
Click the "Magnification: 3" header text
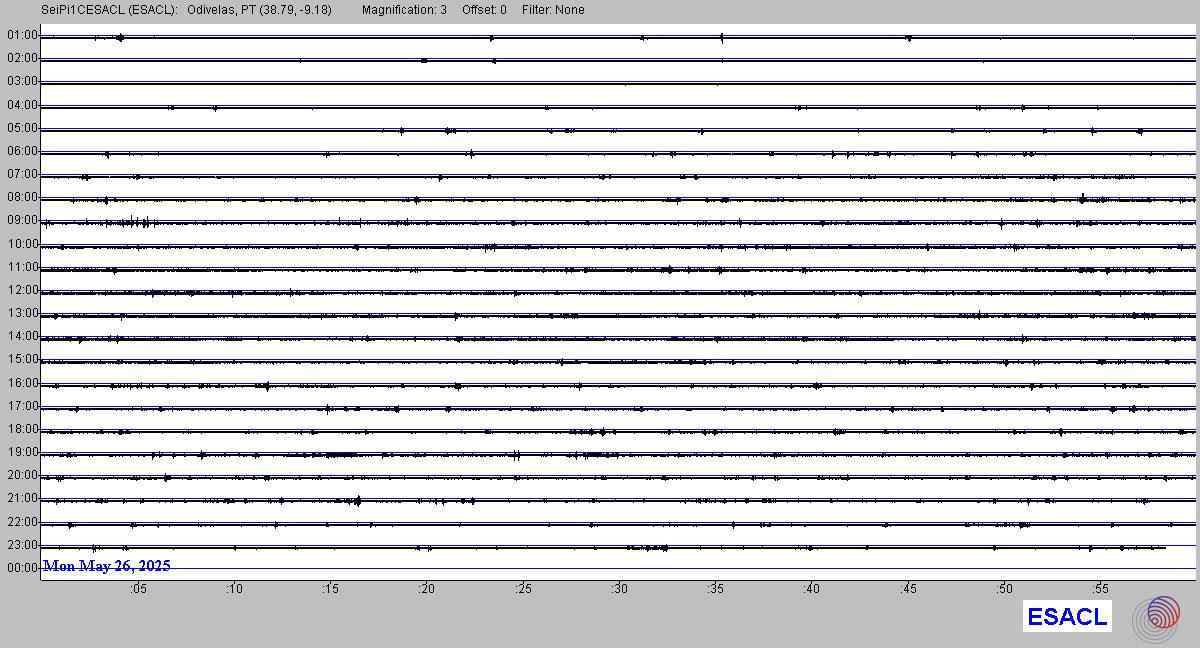pos(404,10)
